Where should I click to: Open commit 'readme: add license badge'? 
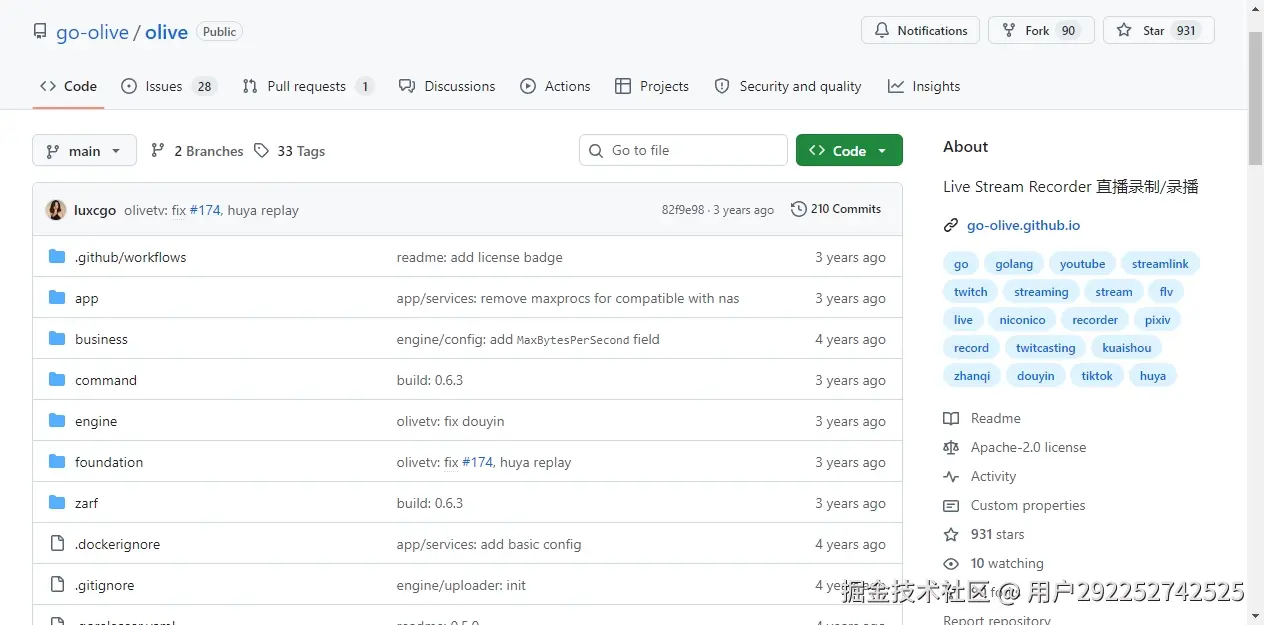tap(479, 257)
